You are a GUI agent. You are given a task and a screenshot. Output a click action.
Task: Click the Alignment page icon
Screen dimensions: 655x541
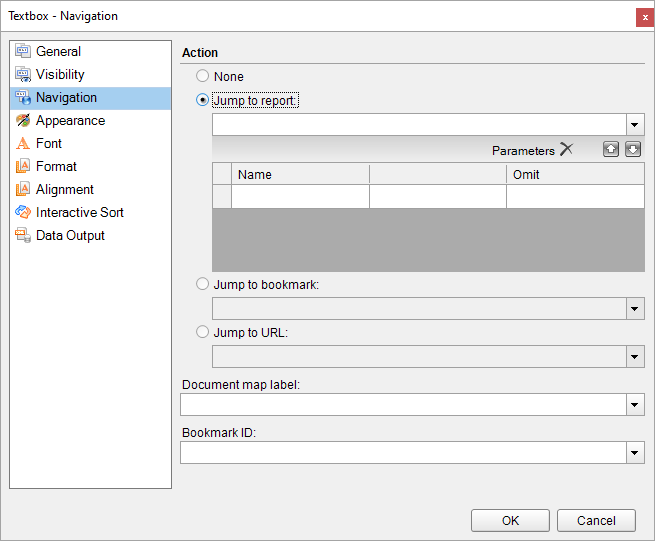(x=23, y=189)
